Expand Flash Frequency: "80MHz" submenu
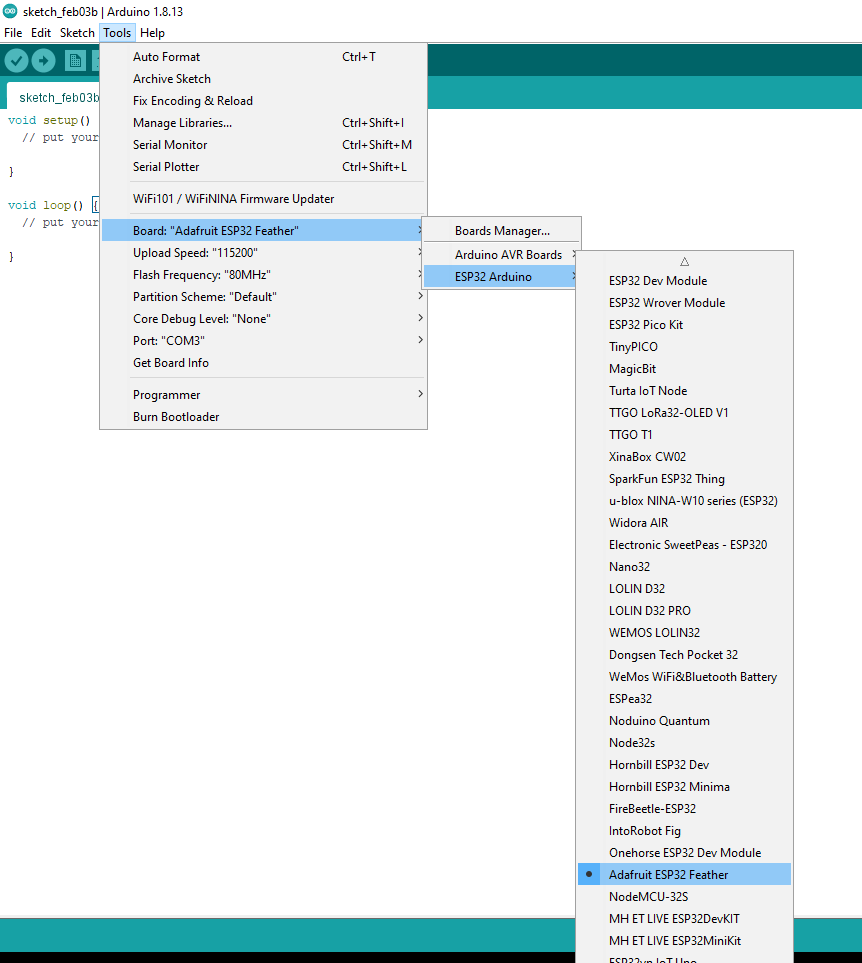 click(x=263, y=275)
